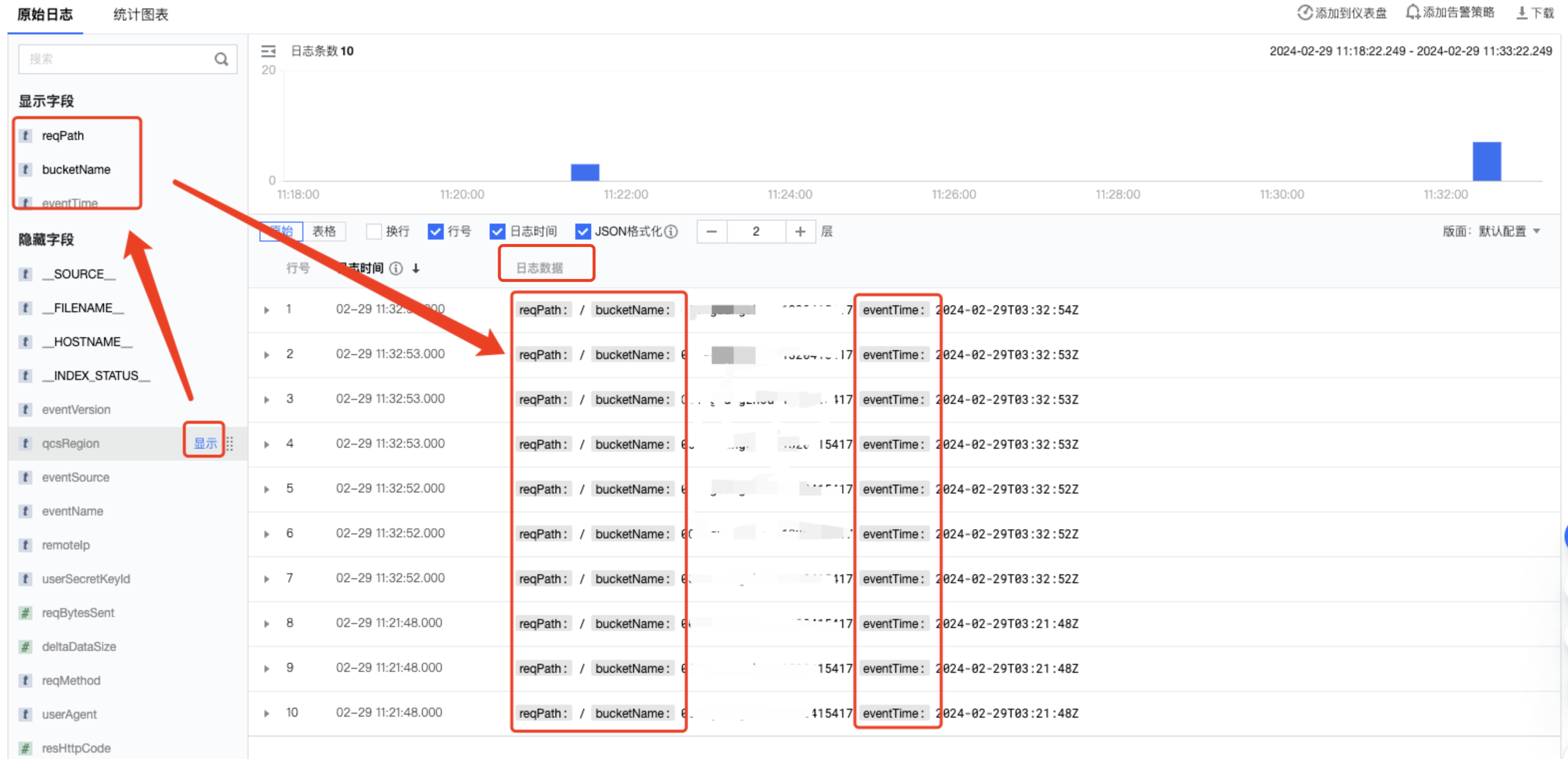Switch to the 统计图表 tab
Viewport: 1568px width, 759px height.
pos(140,14)
